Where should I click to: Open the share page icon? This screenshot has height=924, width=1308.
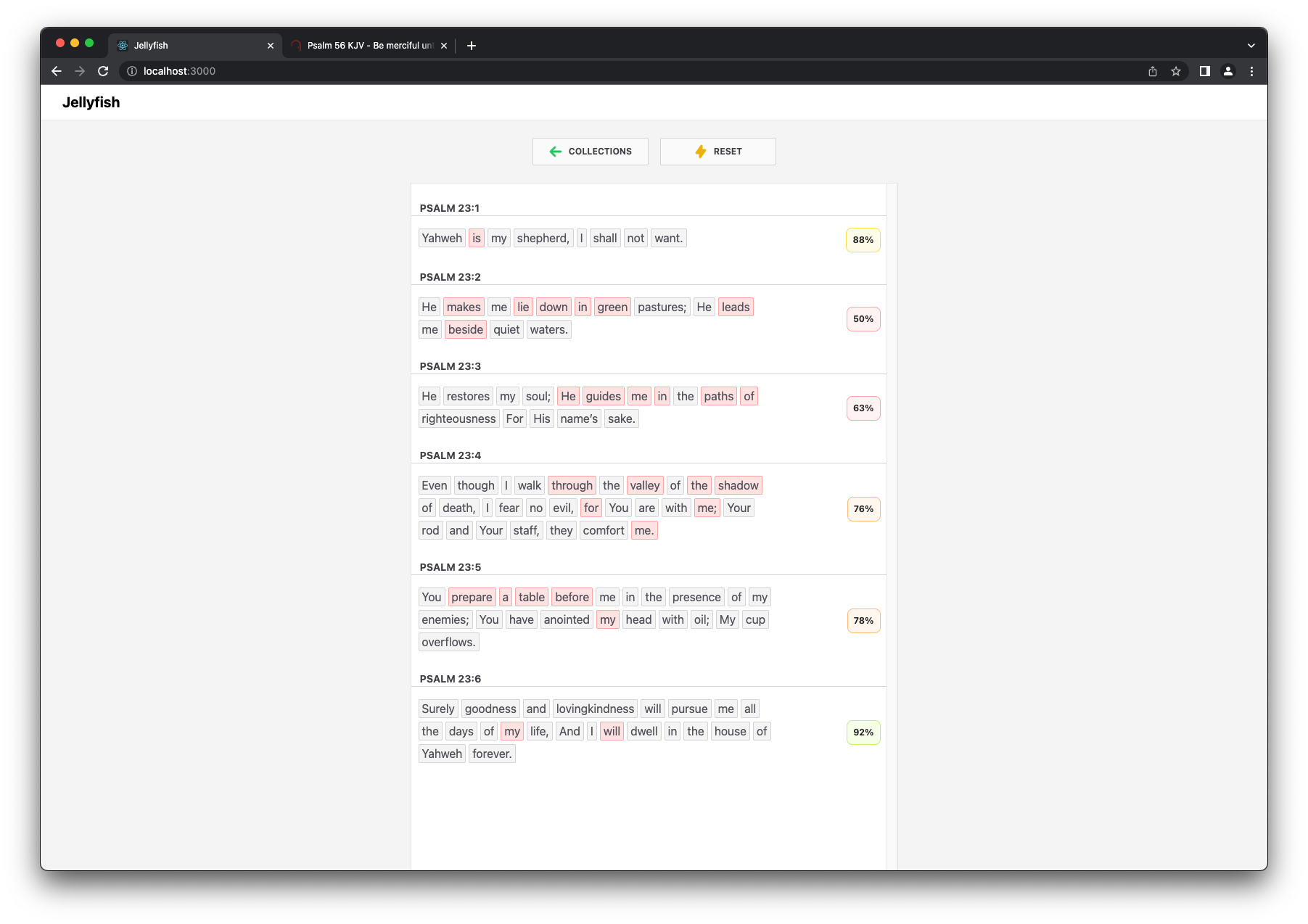[x=1153, y=71]
